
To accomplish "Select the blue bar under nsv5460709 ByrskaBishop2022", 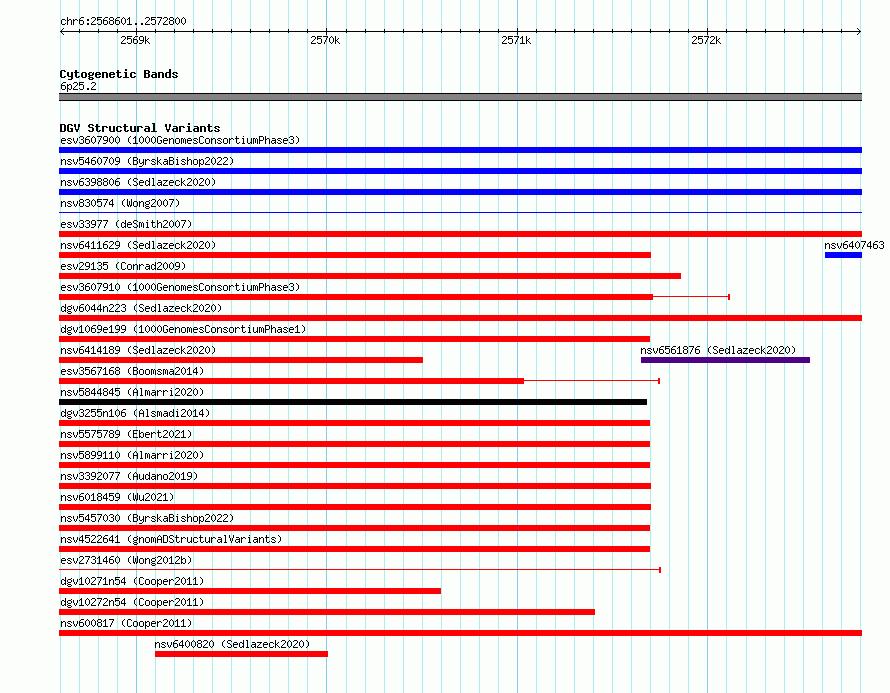I will tap(460, 171).
